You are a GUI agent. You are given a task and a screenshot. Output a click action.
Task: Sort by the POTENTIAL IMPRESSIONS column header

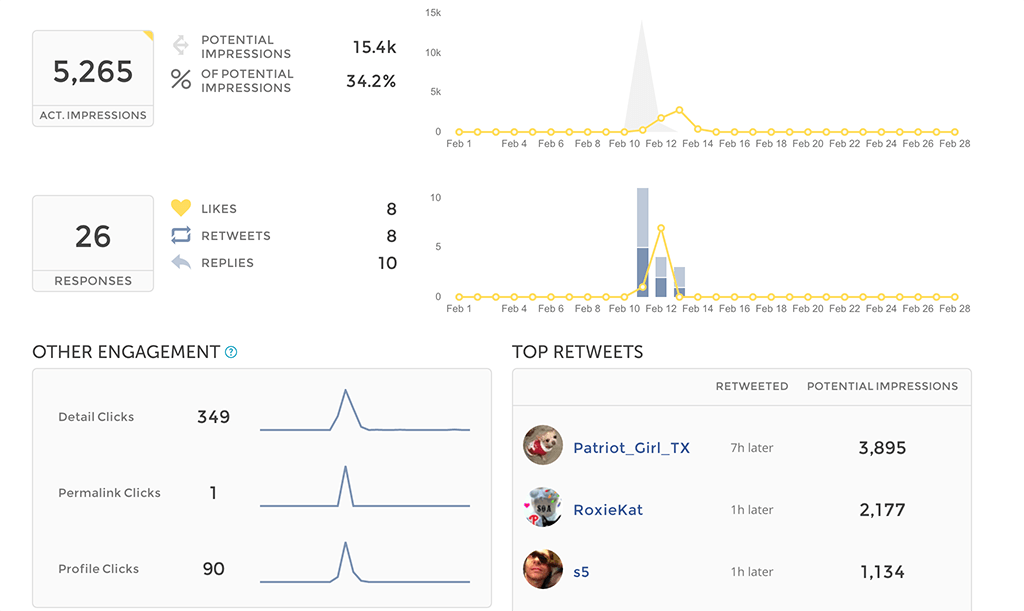(x=884, y=386)
